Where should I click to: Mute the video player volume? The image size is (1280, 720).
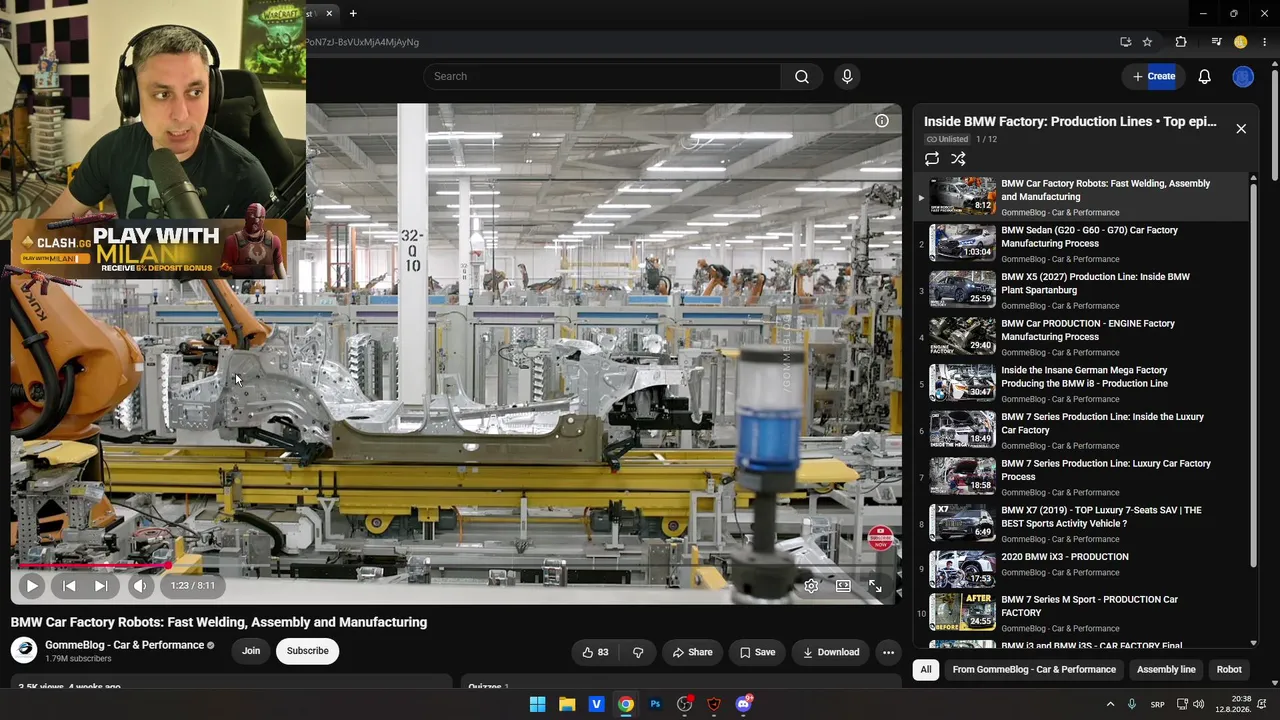[x=140, y=586]
